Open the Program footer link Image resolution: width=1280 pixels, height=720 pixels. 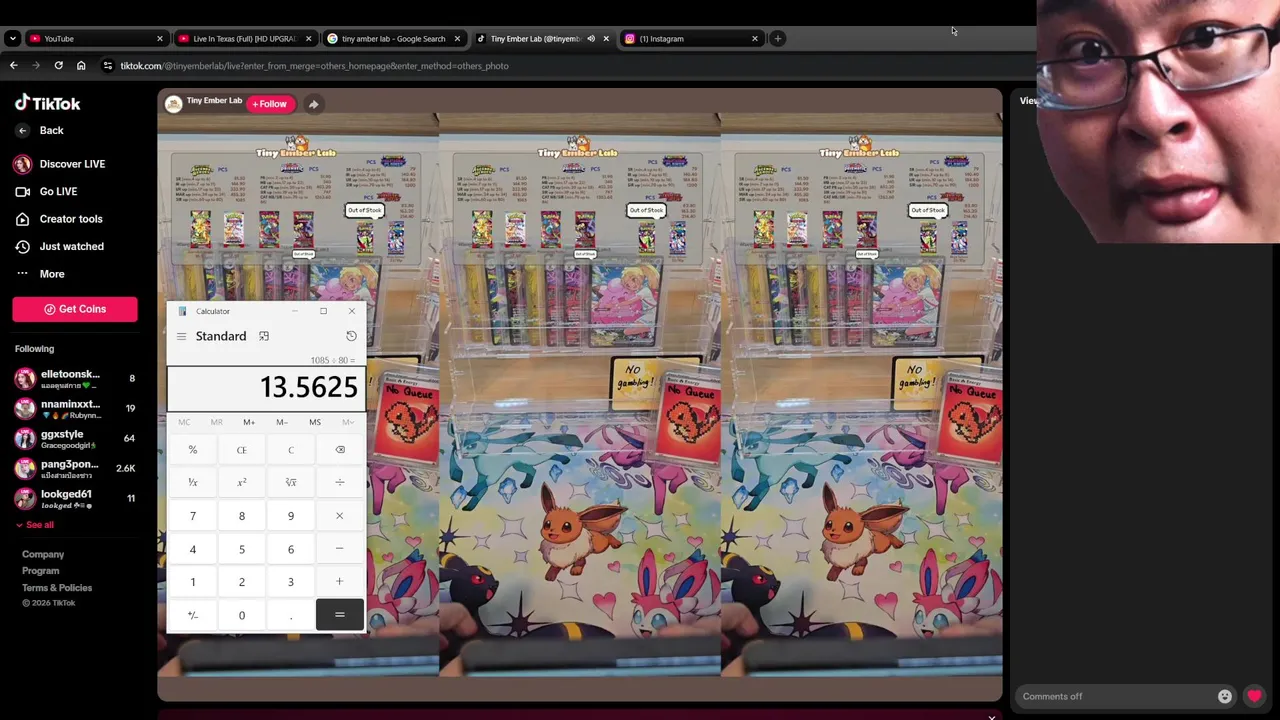(x=41, y=571)
